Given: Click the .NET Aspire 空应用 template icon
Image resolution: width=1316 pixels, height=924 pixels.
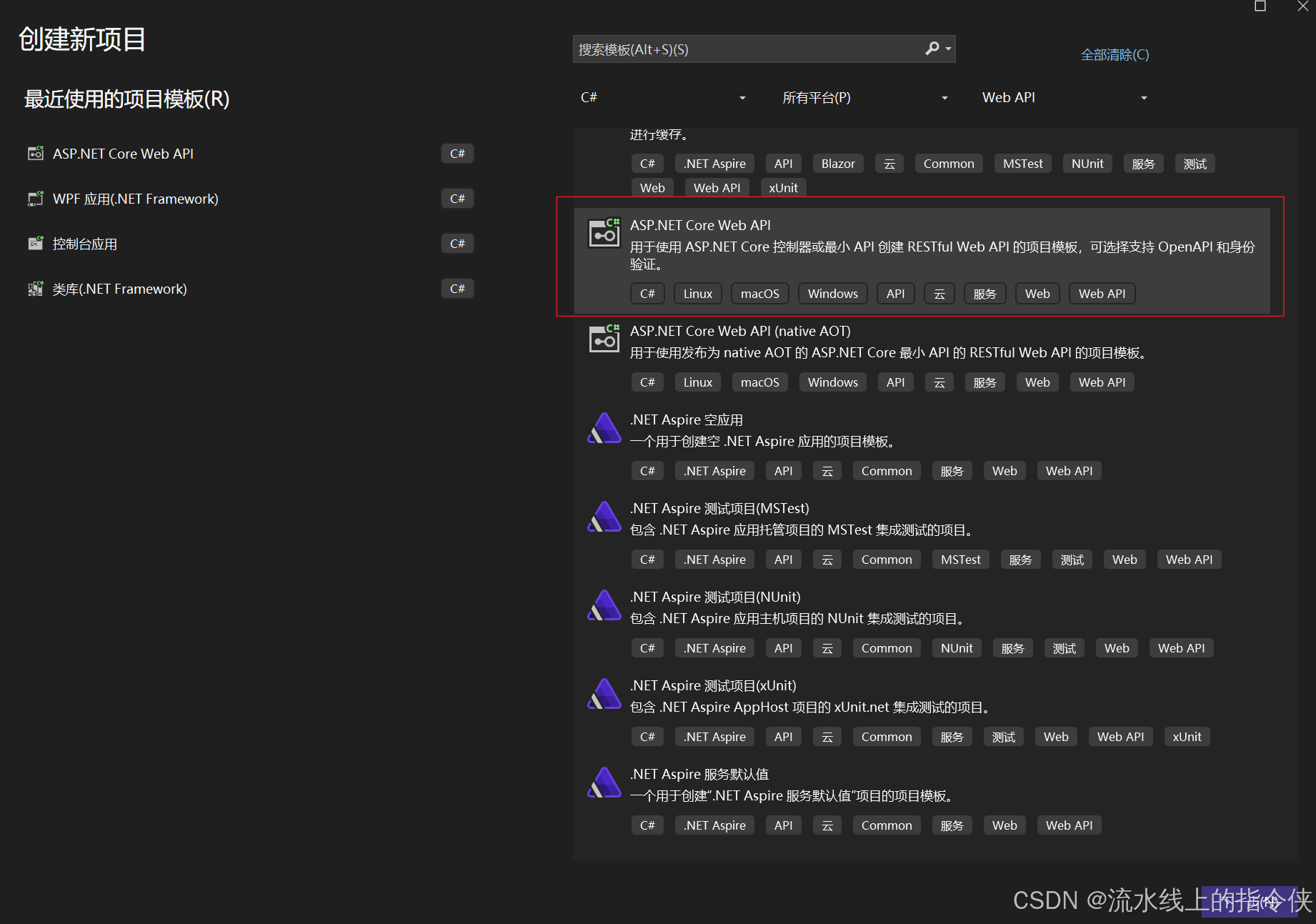Looking at the screenshot, I should tap(604, 428).
